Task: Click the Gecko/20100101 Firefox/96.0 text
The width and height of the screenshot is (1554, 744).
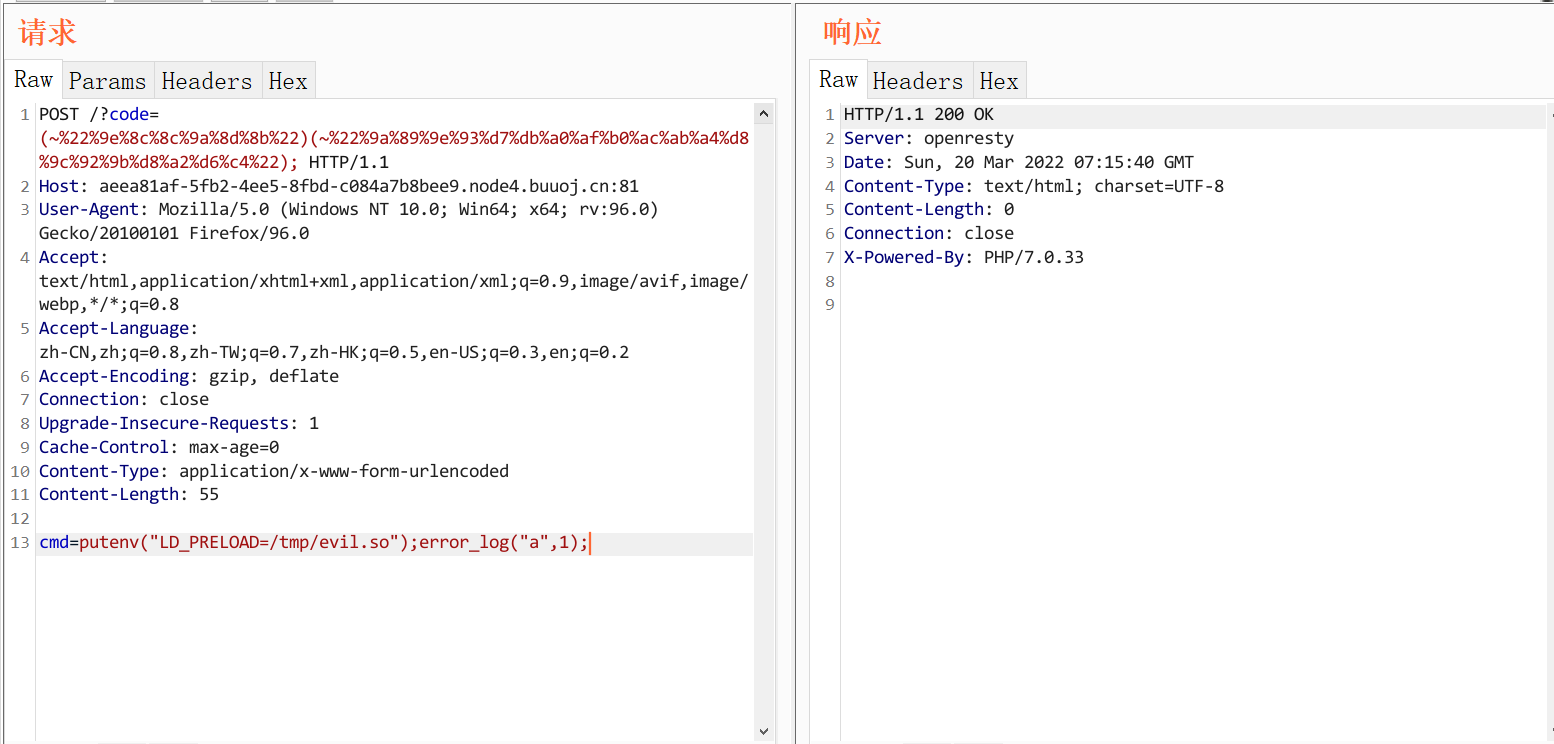Action: pos(174,233)
